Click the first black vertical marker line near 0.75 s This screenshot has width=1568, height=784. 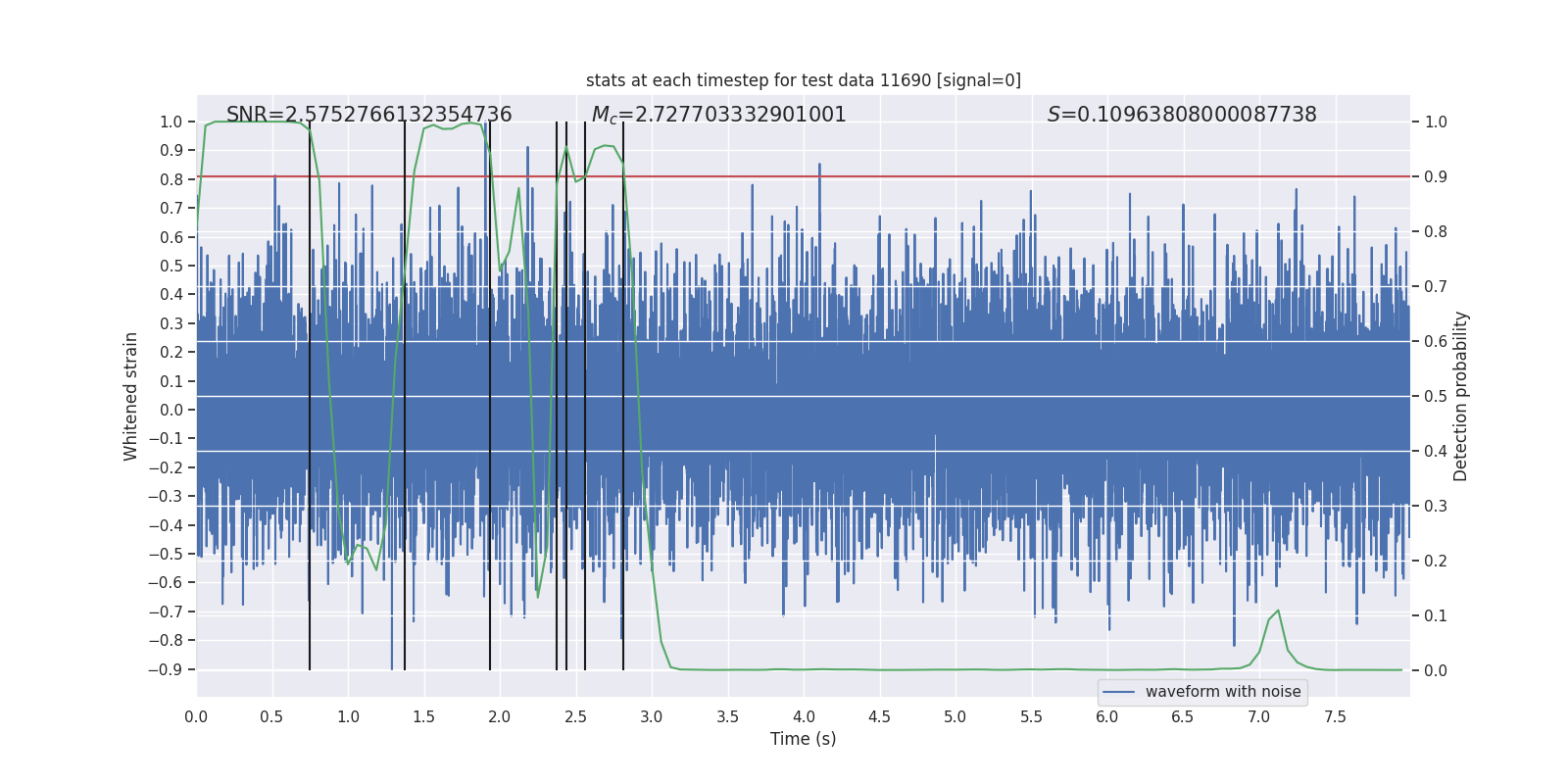tap(310, 396)
